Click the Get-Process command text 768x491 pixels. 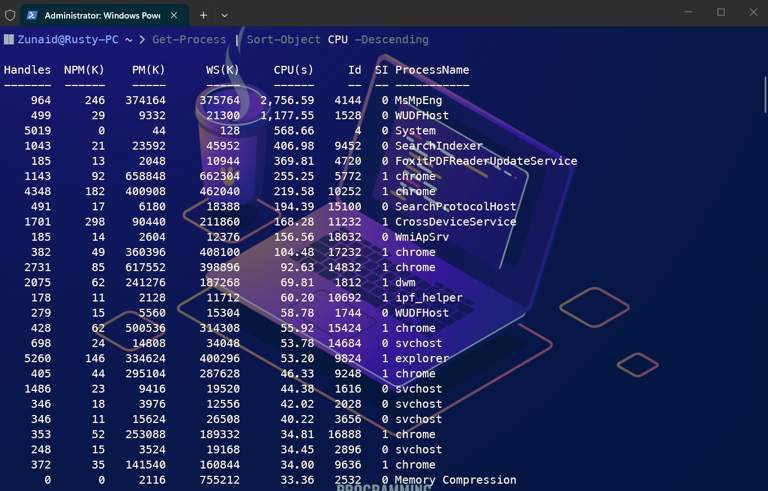[x=189, y=40]
